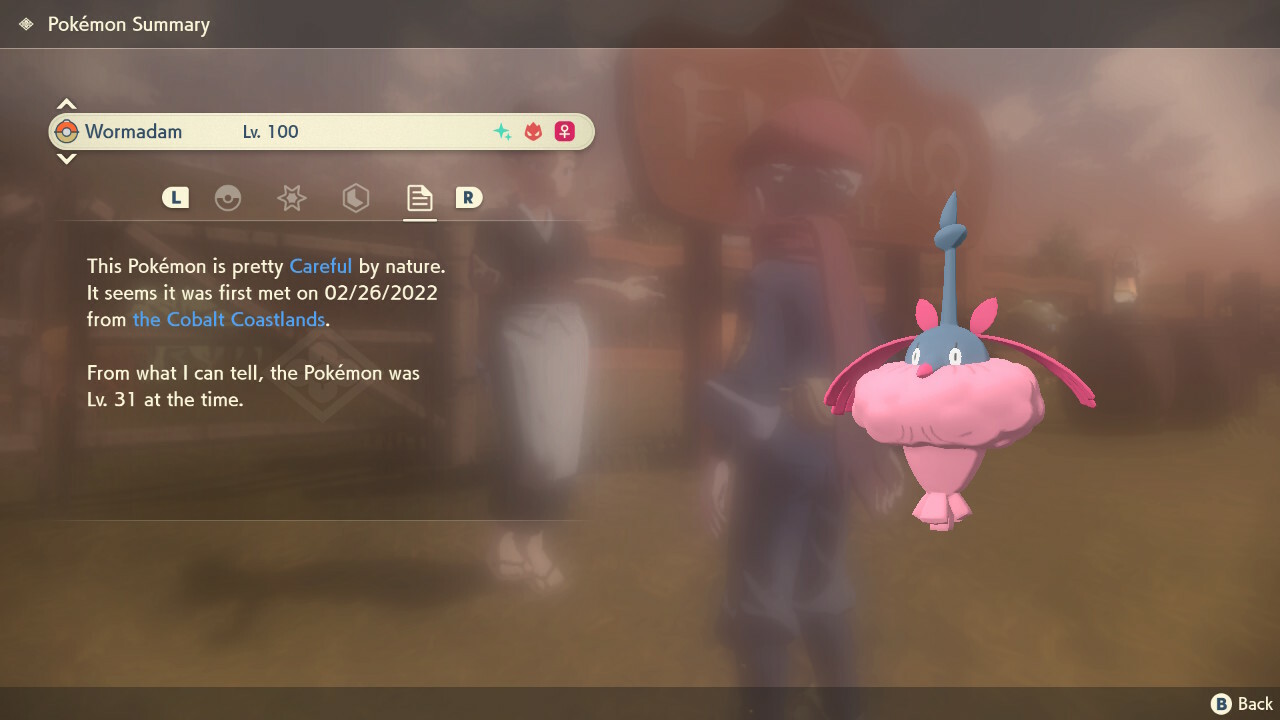Open the star-shaped stats tab
Viewport: 1280px width, 720px height.
point(291,198)
